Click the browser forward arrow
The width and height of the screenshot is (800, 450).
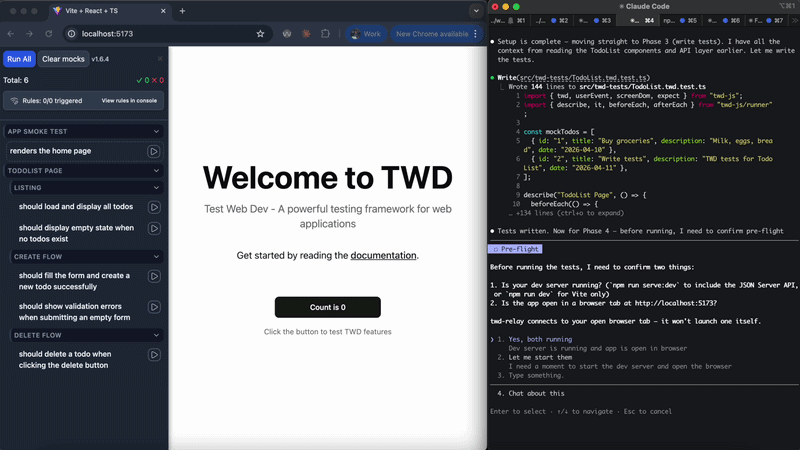point(29,34)
